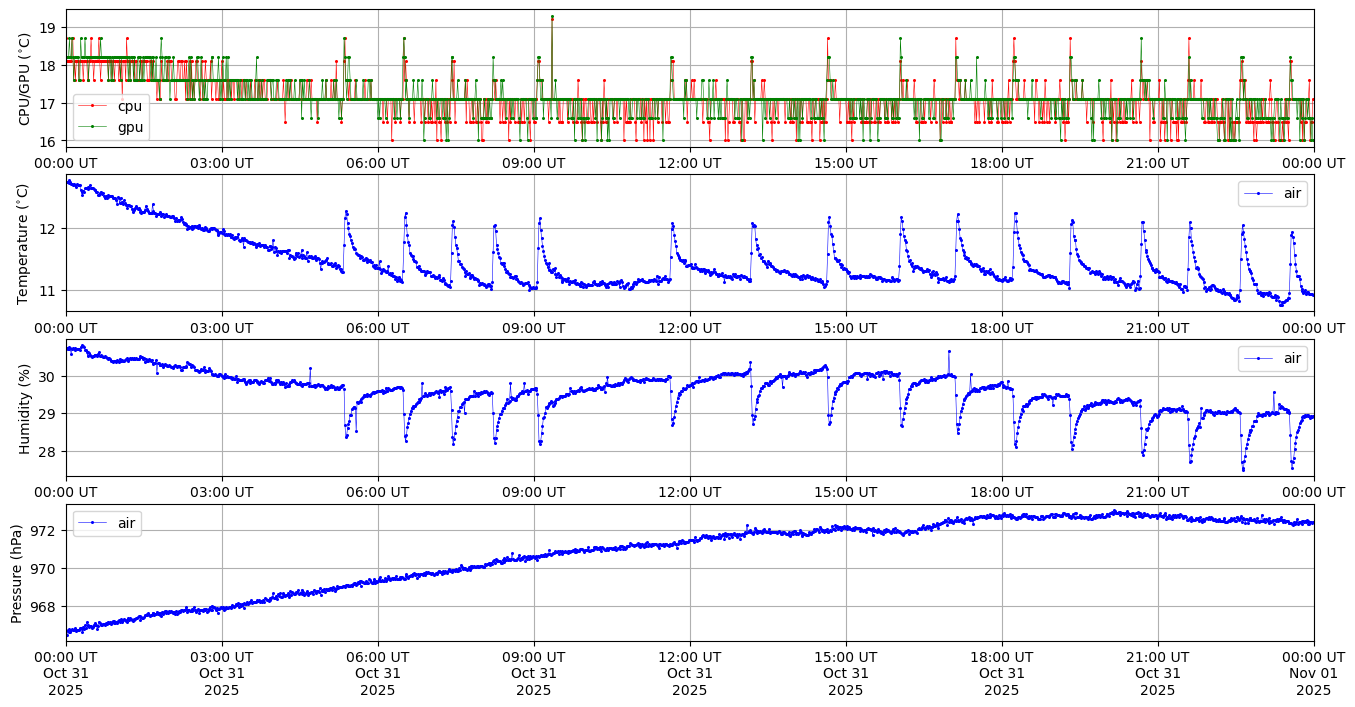Click the 11 tick on the Temperature axis
This screenshot has height=707, width=1355.
(50, 291)
